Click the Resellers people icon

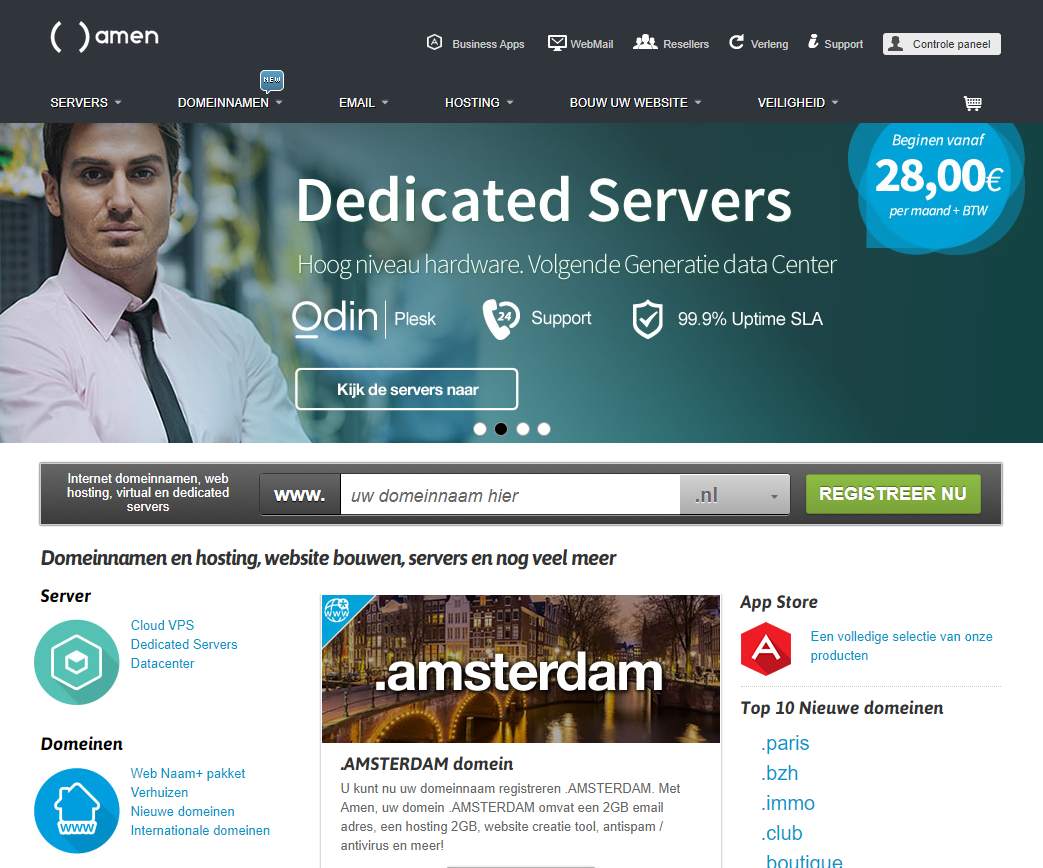coord(645,43)
